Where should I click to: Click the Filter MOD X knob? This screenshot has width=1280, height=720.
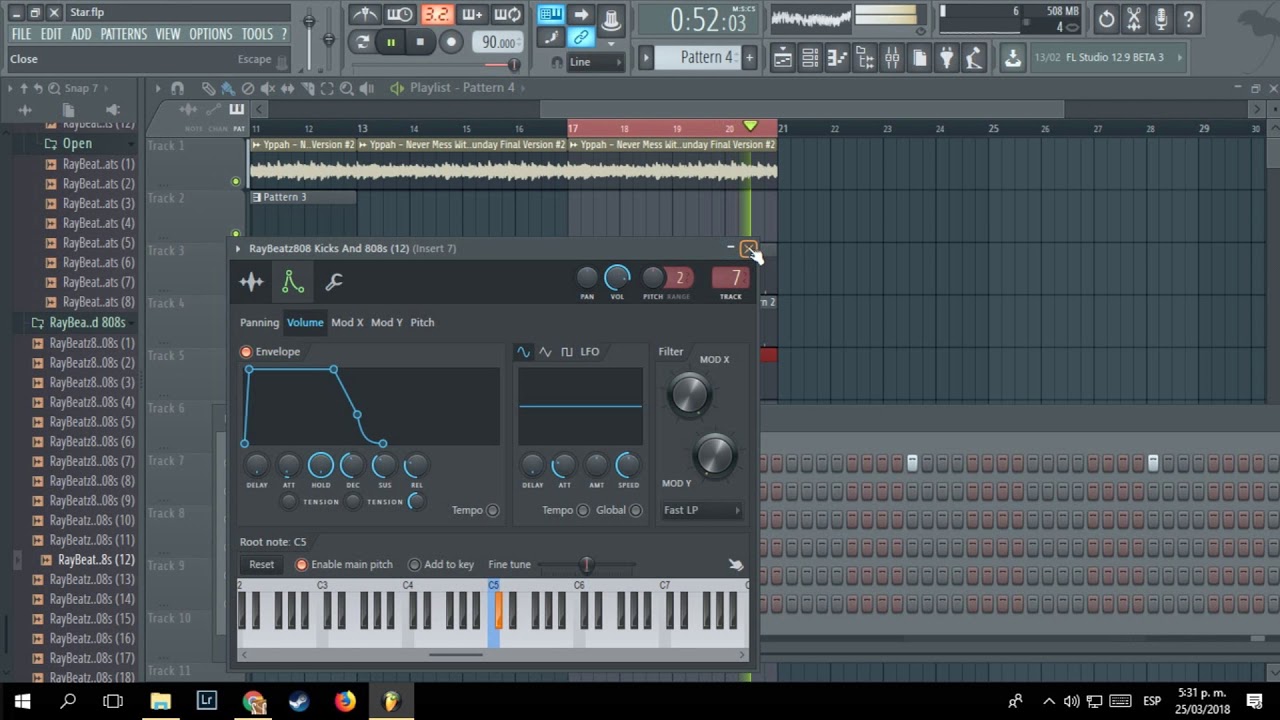689,394
